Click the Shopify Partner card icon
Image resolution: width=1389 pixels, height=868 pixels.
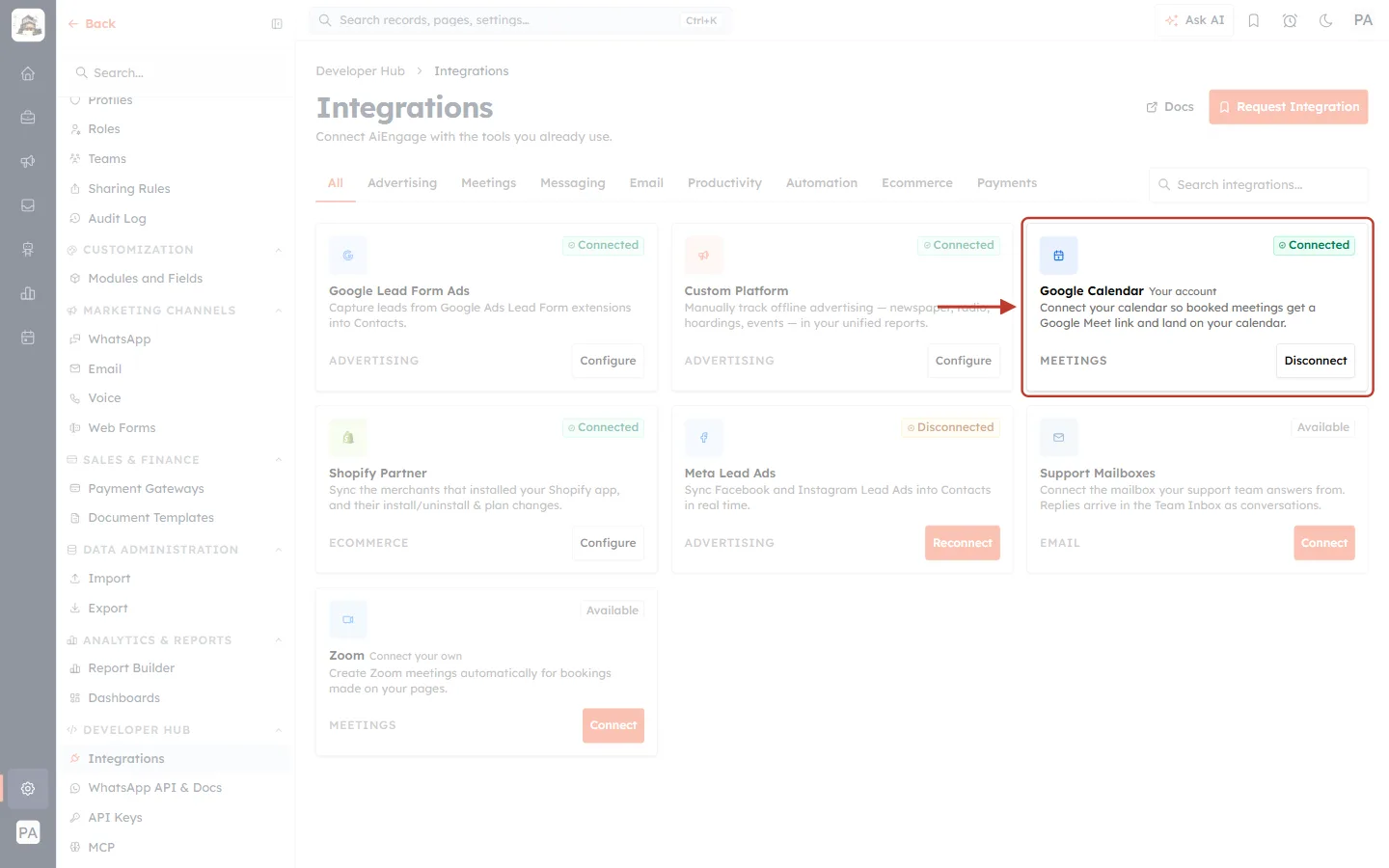pyautogui.click(x=348, y=438)
